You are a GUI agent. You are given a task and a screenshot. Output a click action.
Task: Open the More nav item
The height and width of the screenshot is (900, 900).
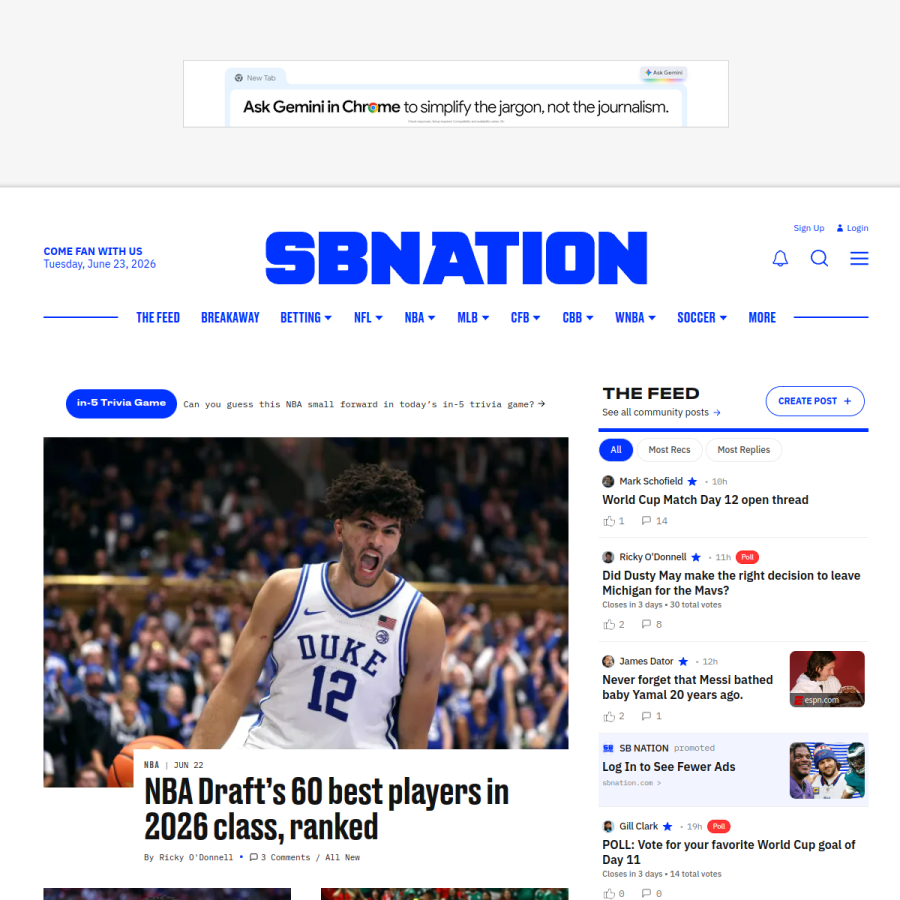(762, 317)
